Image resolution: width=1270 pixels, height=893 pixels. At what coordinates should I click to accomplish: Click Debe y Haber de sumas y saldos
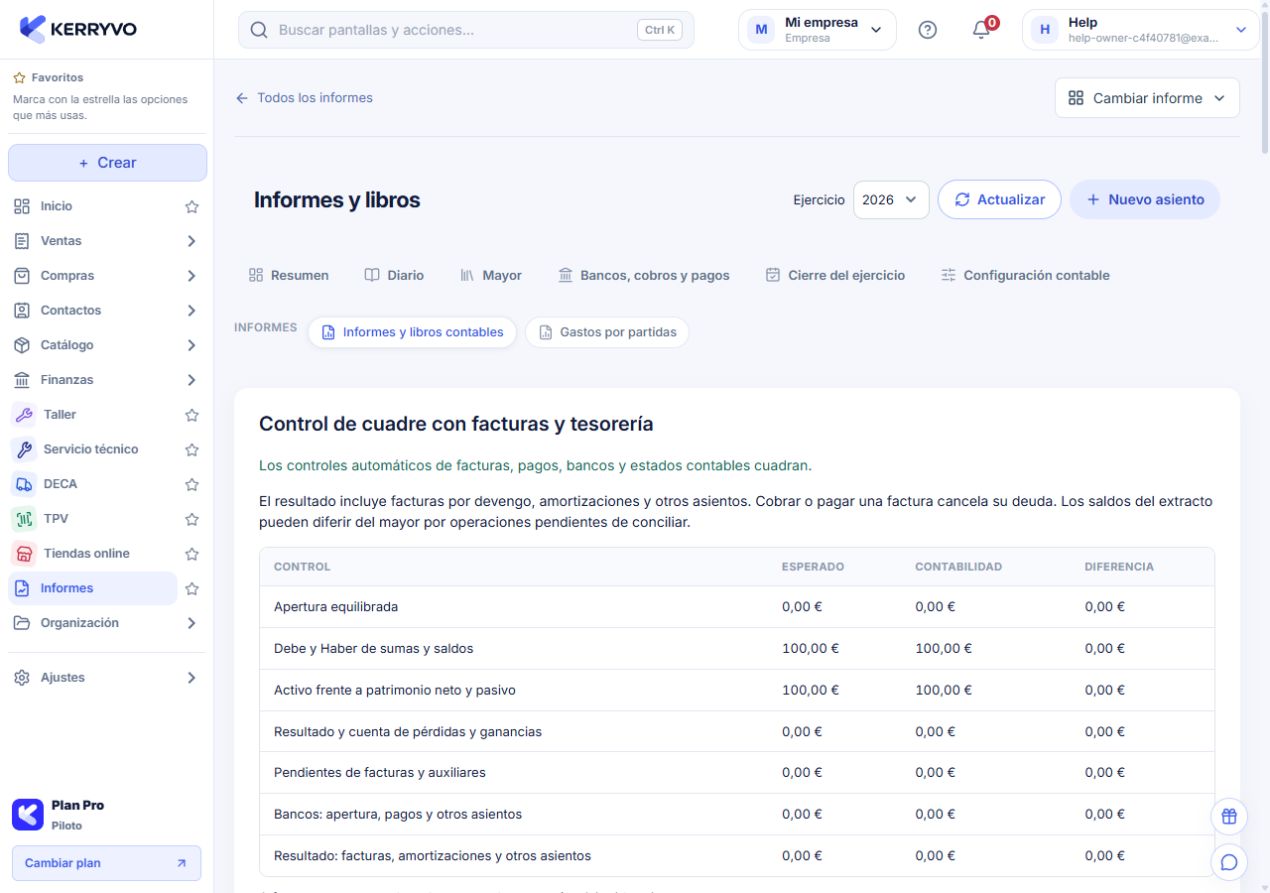374,648
